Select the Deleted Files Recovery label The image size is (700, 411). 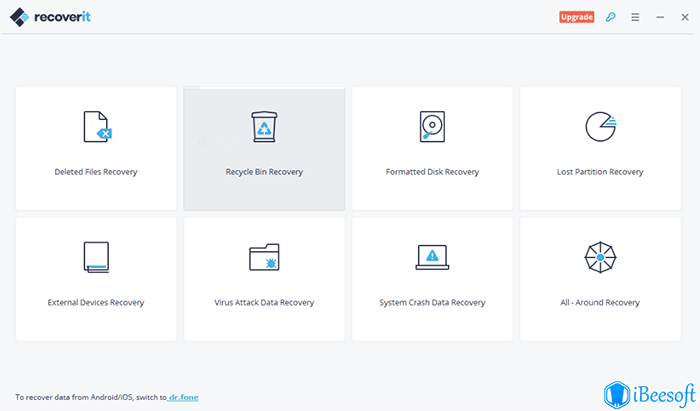(96, 172)
